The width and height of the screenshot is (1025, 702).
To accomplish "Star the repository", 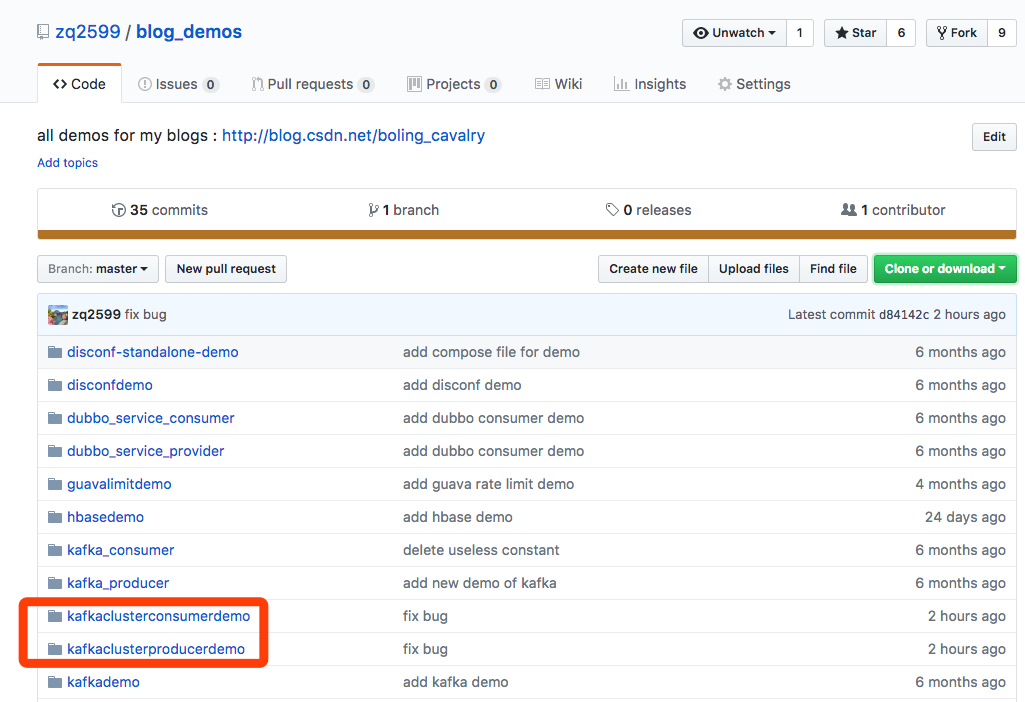I will point(855,33).
